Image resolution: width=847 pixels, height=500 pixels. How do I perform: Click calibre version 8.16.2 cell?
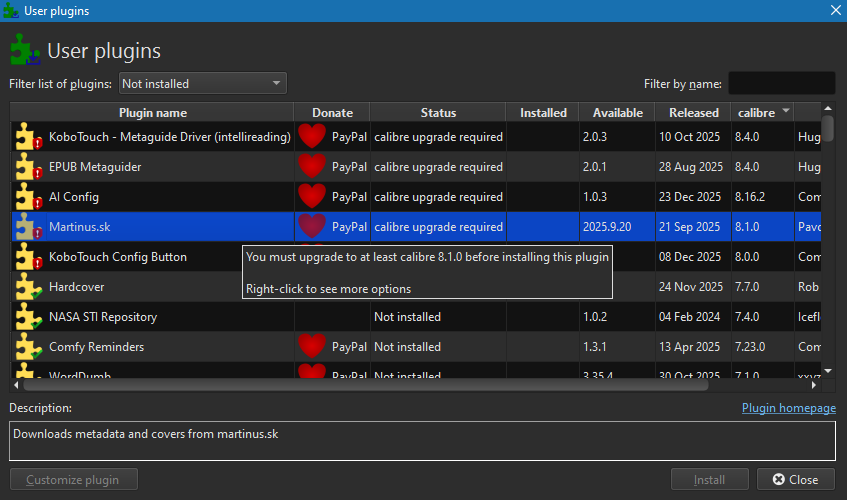point(750,197)
